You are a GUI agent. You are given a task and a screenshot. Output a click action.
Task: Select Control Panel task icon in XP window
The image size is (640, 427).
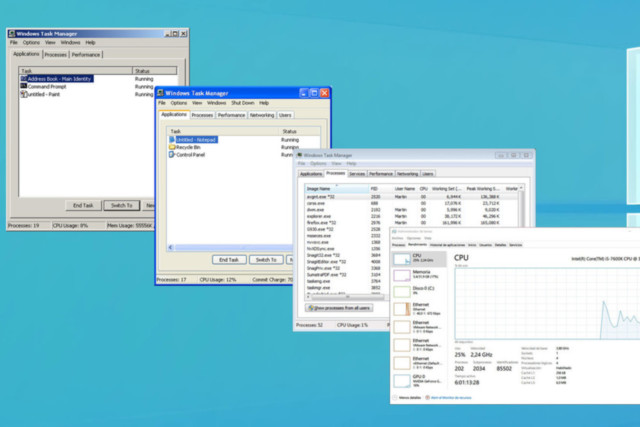(172, 154)
